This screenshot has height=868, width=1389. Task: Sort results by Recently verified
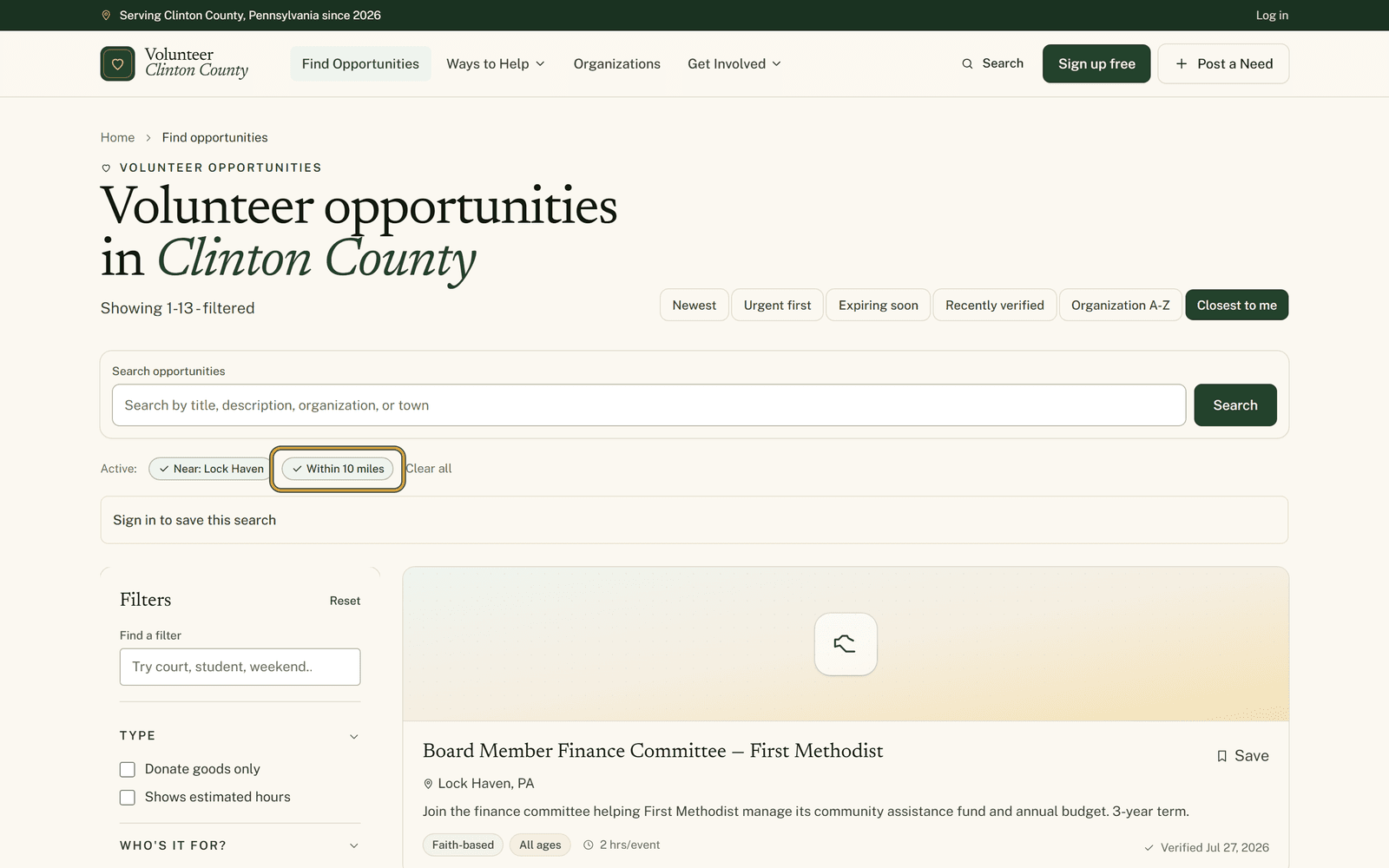(995, 305)
